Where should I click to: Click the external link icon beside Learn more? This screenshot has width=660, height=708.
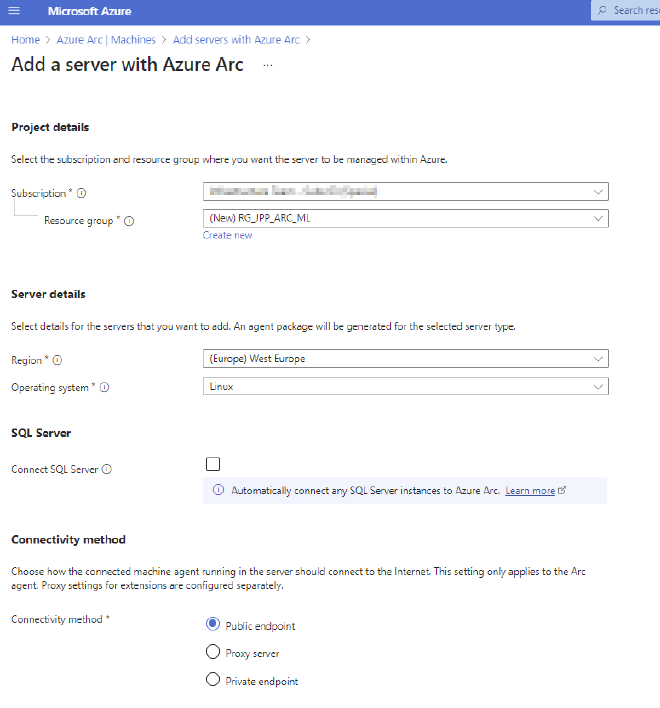point(562,490)
